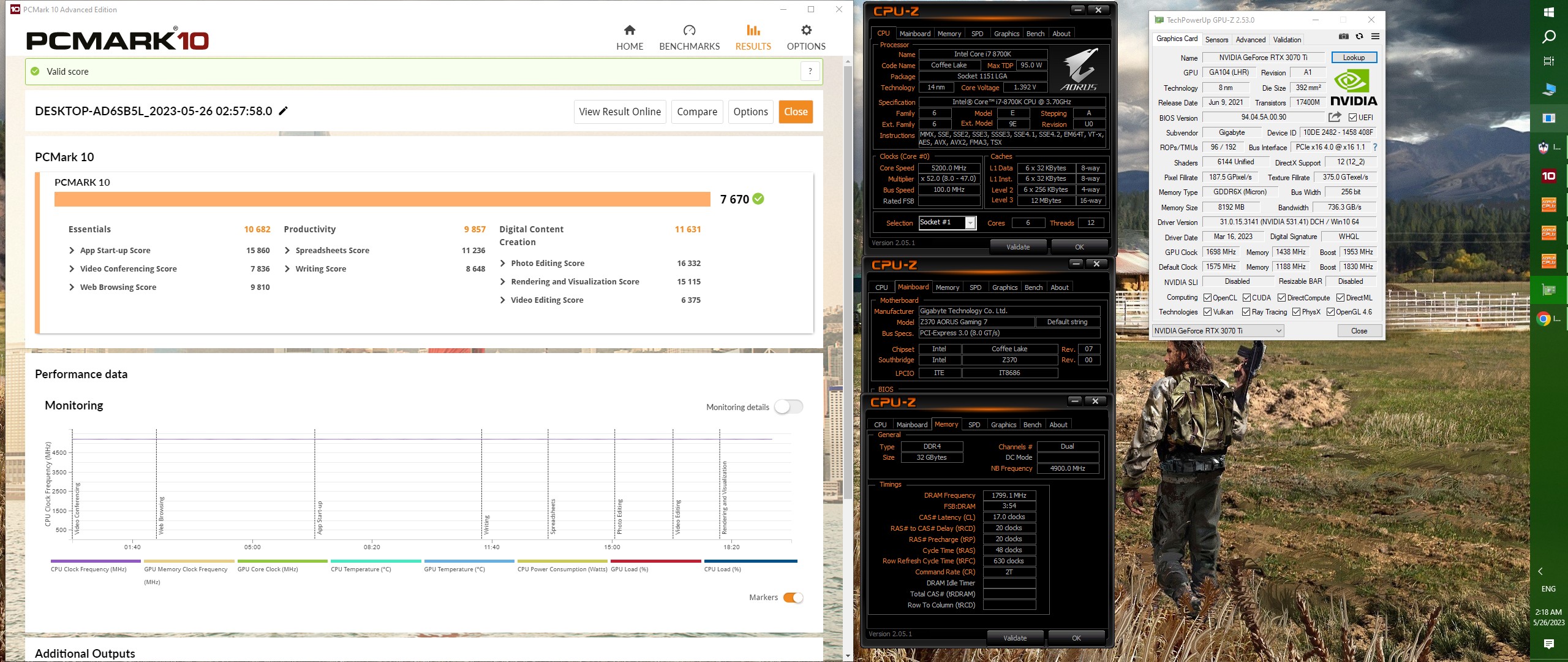Click the Default string field in CPU-Z Mainboard

[x=1067, y=322]
